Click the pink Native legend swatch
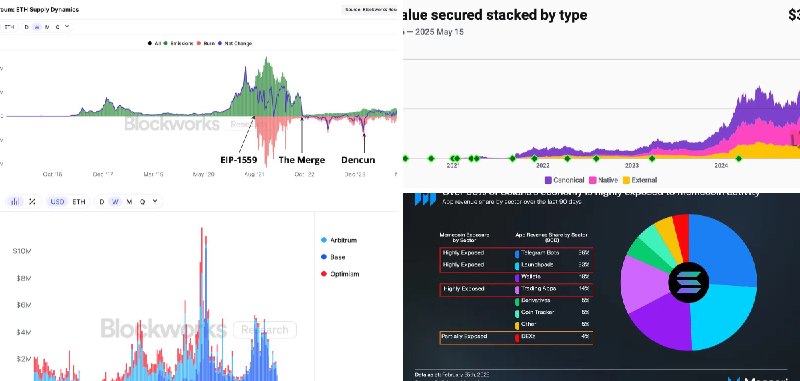The image size is (800, 381). tap(593, 180)
